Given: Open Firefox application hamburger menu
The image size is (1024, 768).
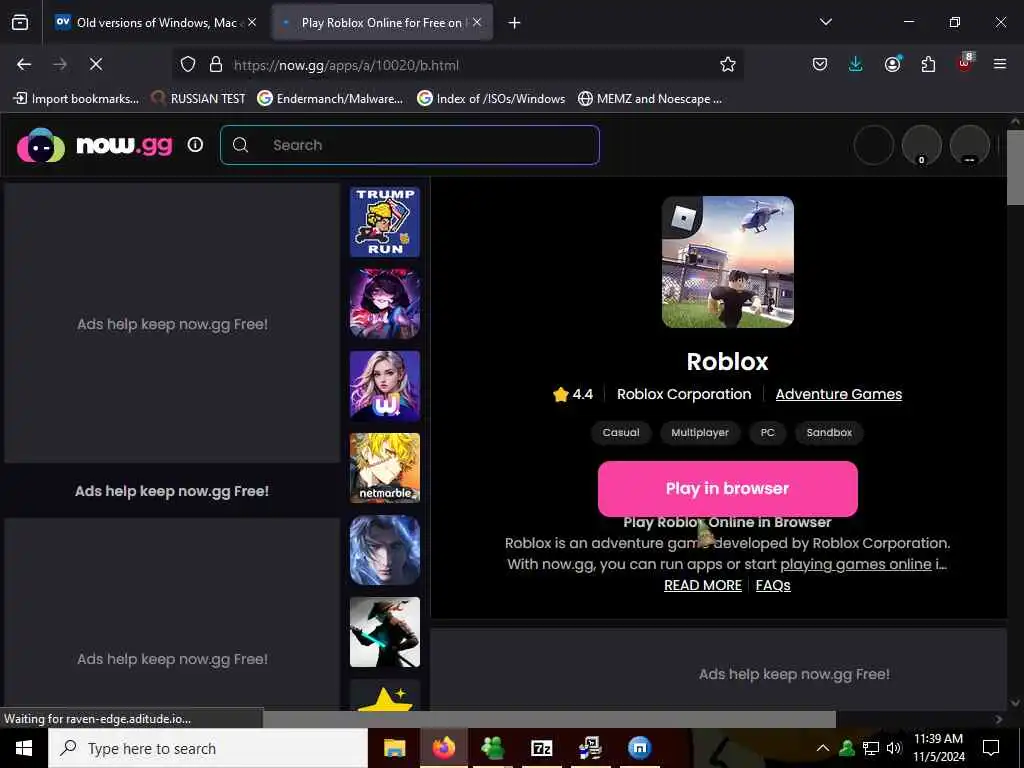Looking at the screenshot, I should (x=999, y=64).
